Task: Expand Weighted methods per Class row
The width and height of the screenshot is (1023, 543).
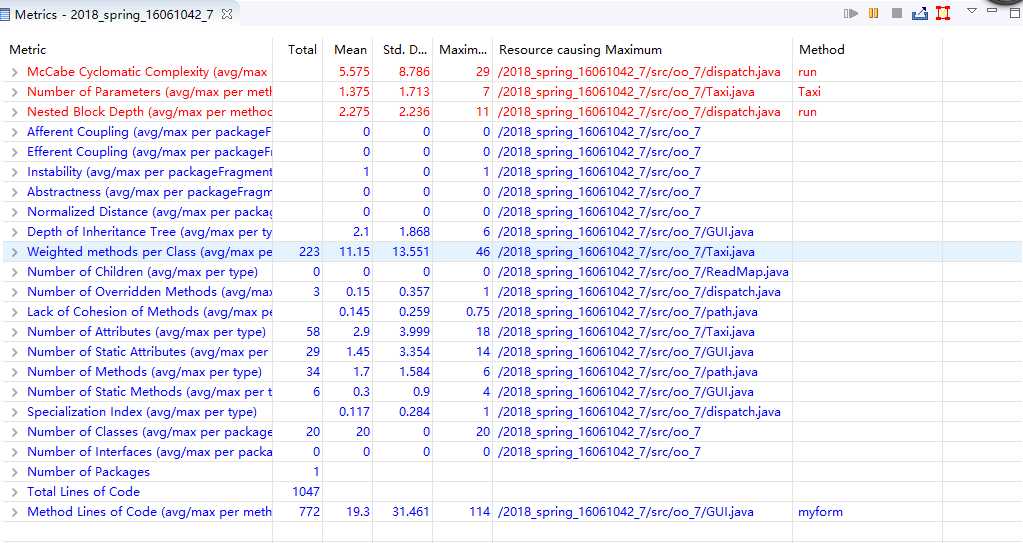Action: 14,253
